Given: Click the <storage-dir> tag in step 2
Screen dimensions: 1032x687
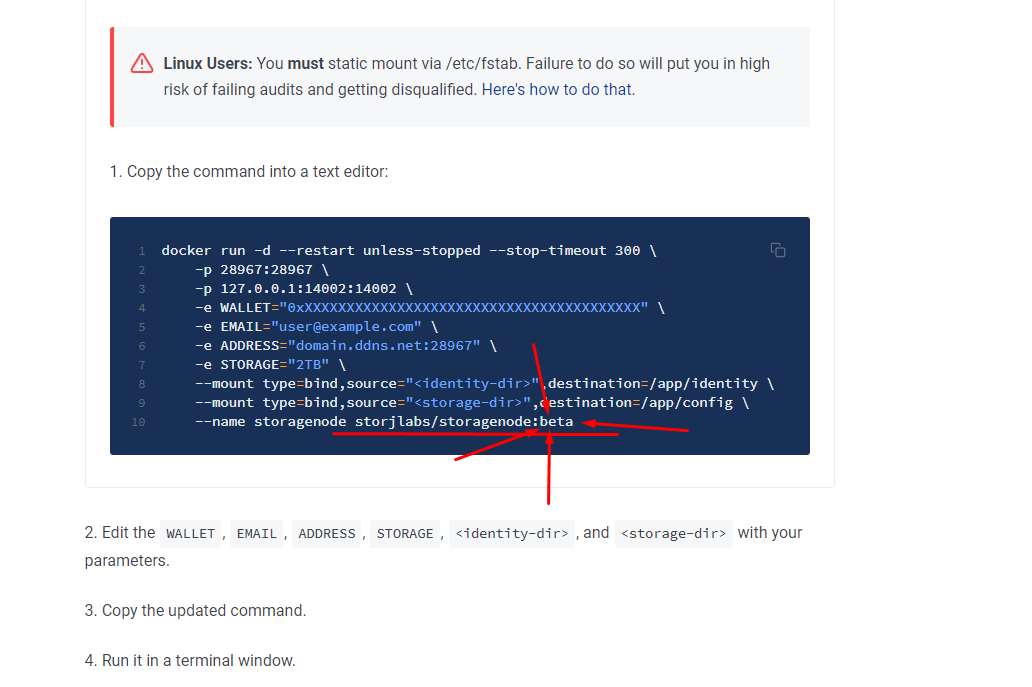Looking at the screenshot, I should [673, 534].
